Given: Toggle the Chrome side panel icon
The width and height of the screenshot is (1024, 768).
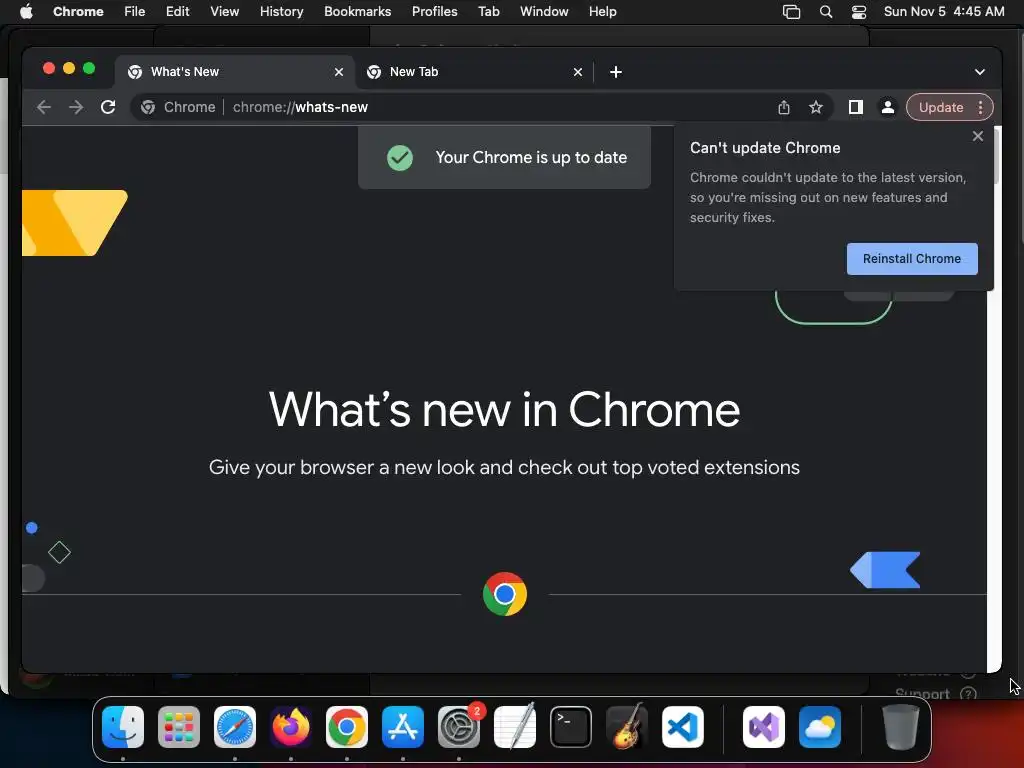Looking at the screenshot, I should (x=856, y=107).
